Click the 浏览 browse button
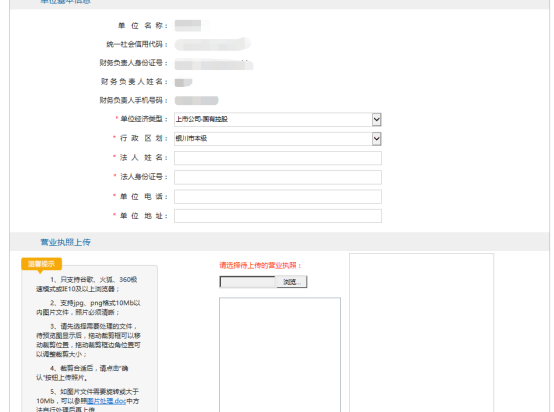 click(291, 282)
